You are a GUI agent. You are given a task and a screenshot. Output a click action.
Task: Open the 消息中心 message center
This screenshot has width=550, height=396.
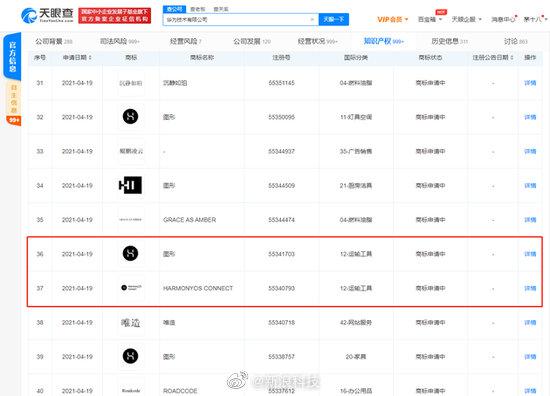coord(503,19)
